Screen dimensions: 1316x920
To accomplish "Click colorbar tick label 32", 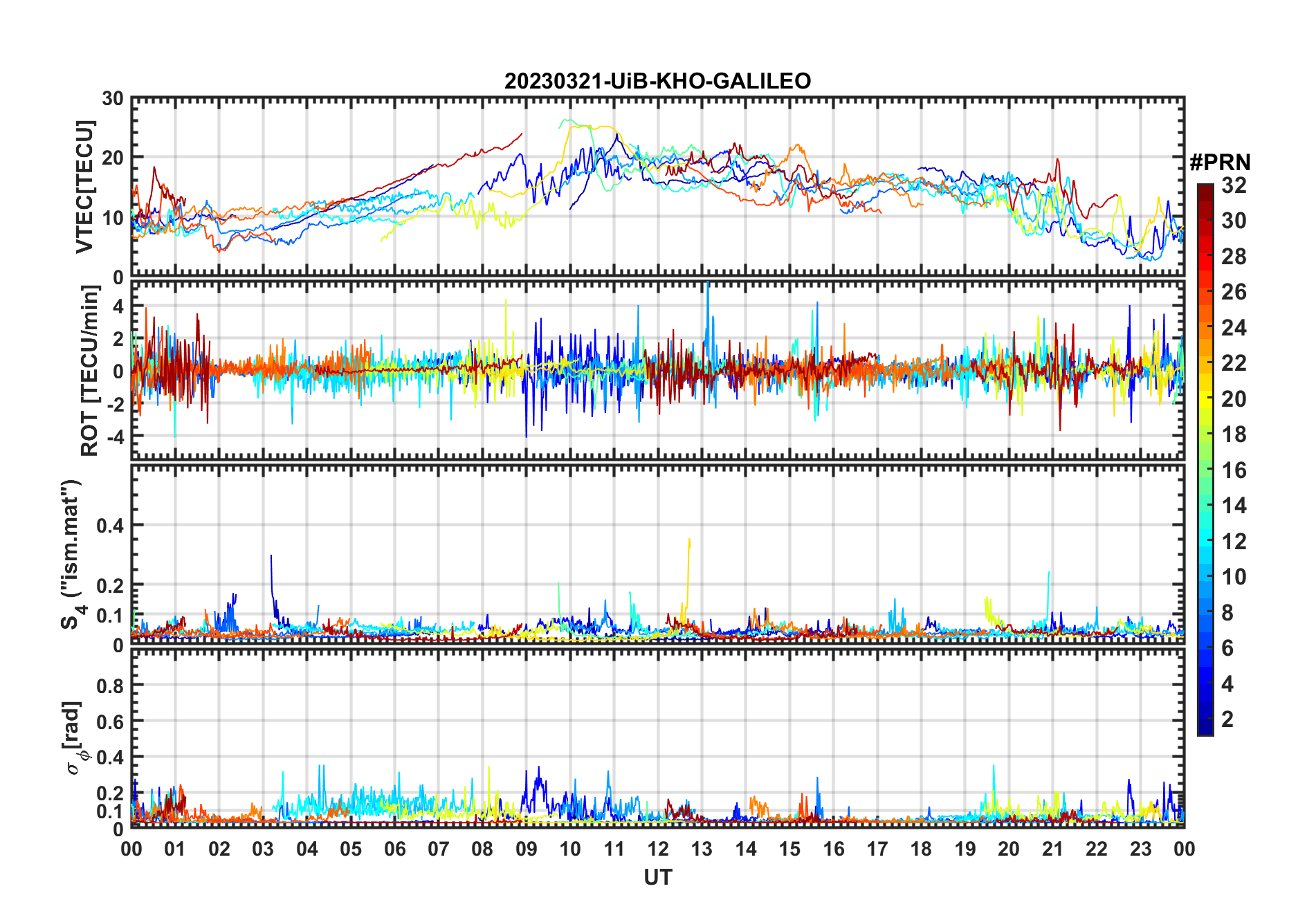I will click(x=1234, y=185).
